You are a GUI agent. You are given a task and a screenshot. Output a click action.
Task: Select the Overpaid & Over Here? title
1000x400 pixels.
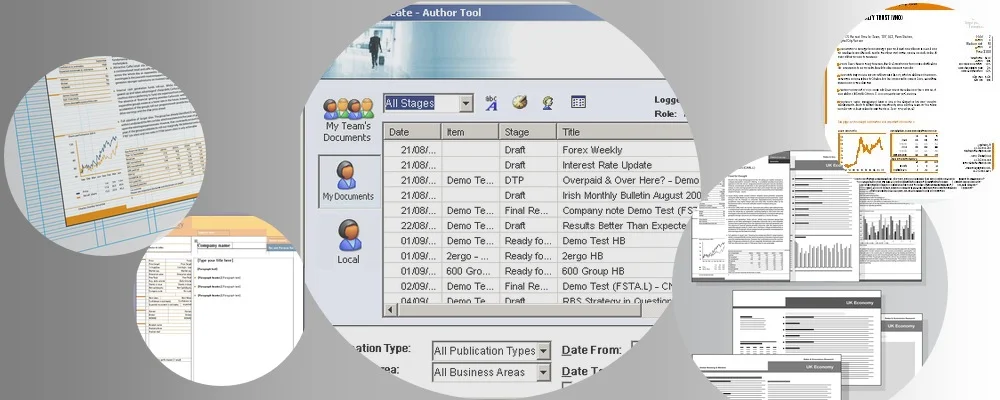(630, 181)
